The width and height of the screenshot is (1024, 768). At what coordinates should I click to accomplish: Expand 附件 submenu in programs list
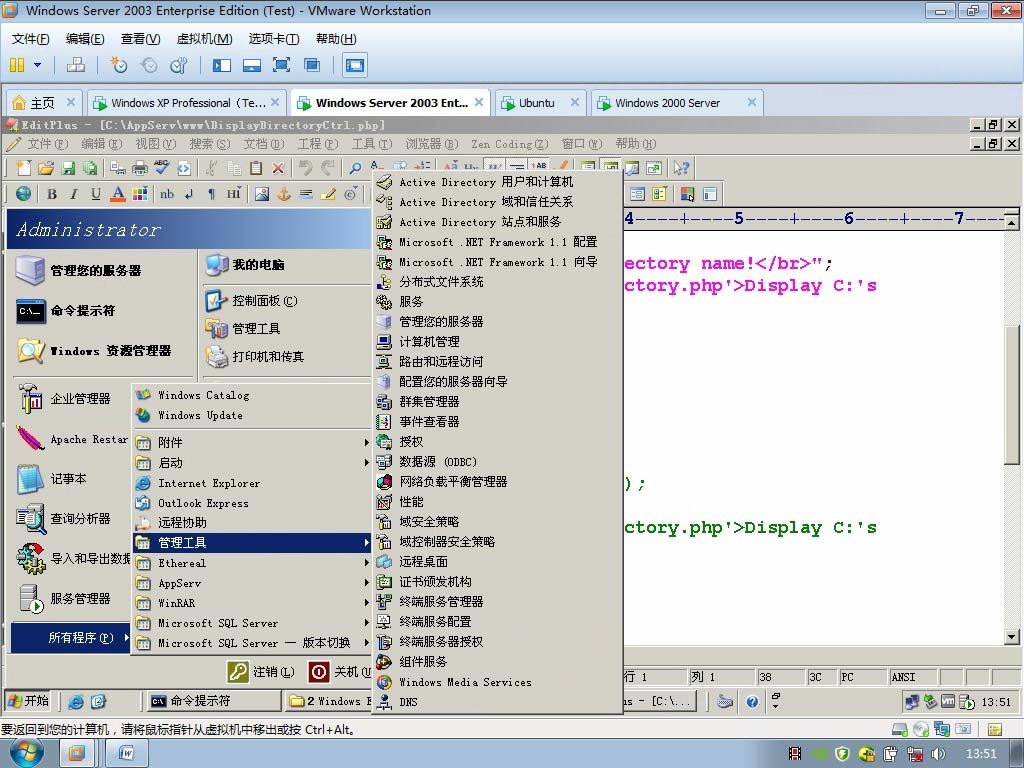pos(252,442)
